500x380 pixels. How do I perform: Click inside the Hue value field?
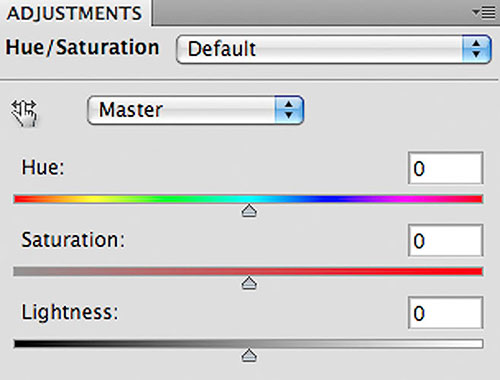445,168
